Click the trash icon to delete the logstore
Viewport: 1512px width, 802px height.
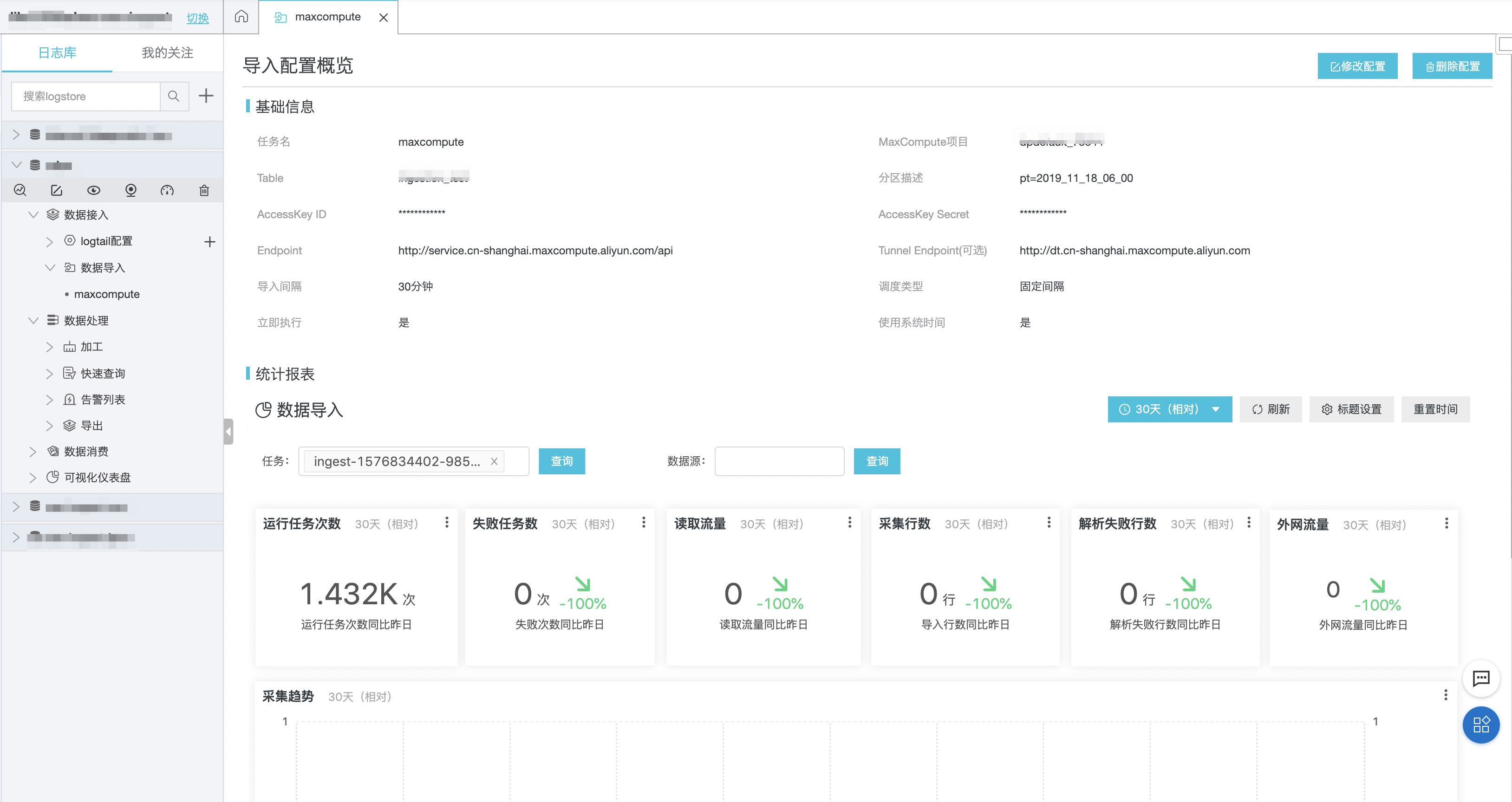point(204,190)
